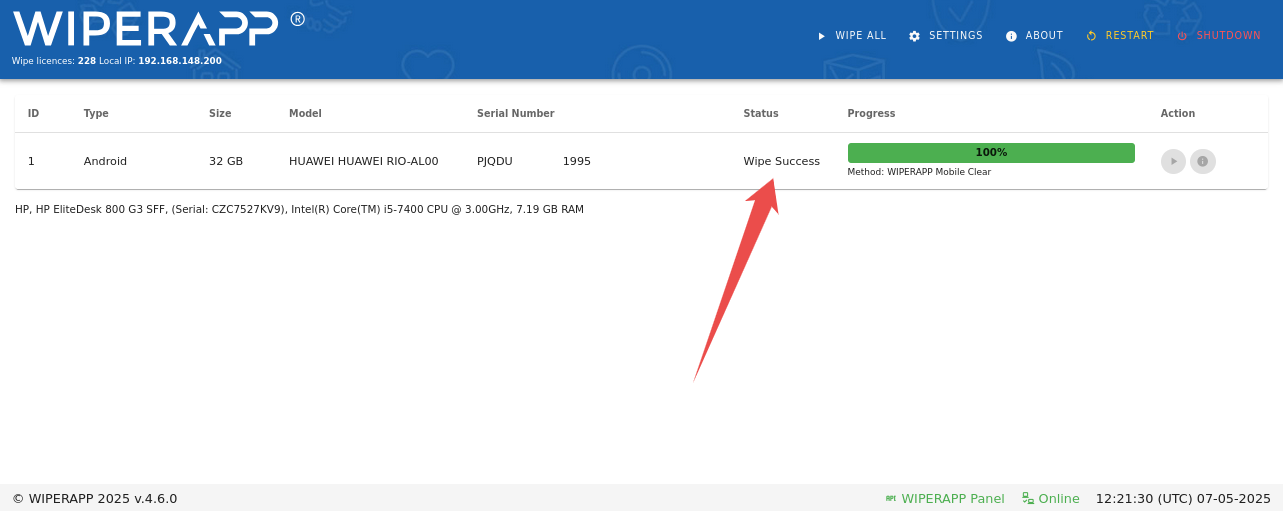Select the PJQDU serial number cell
The image size is (1283, 511).
(x=534, y=161)
